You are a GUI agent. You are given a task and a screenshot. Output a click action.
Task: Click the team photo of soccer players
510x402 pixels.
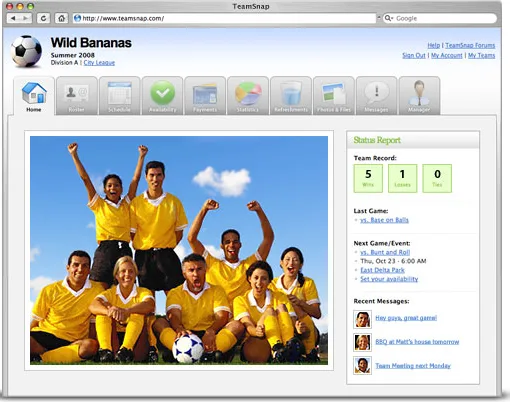(179, 250)
